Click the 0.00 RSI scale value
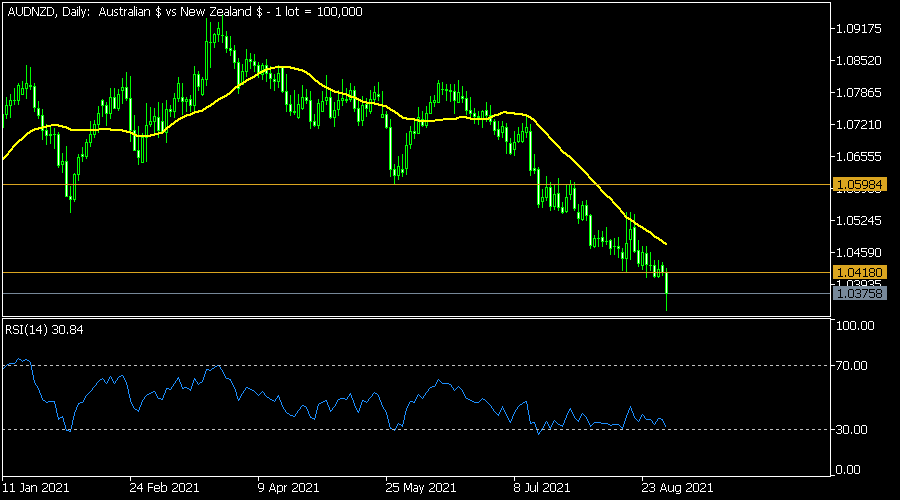Image resolution: width=900 pixels, height=500 pixels. [848, 470]
